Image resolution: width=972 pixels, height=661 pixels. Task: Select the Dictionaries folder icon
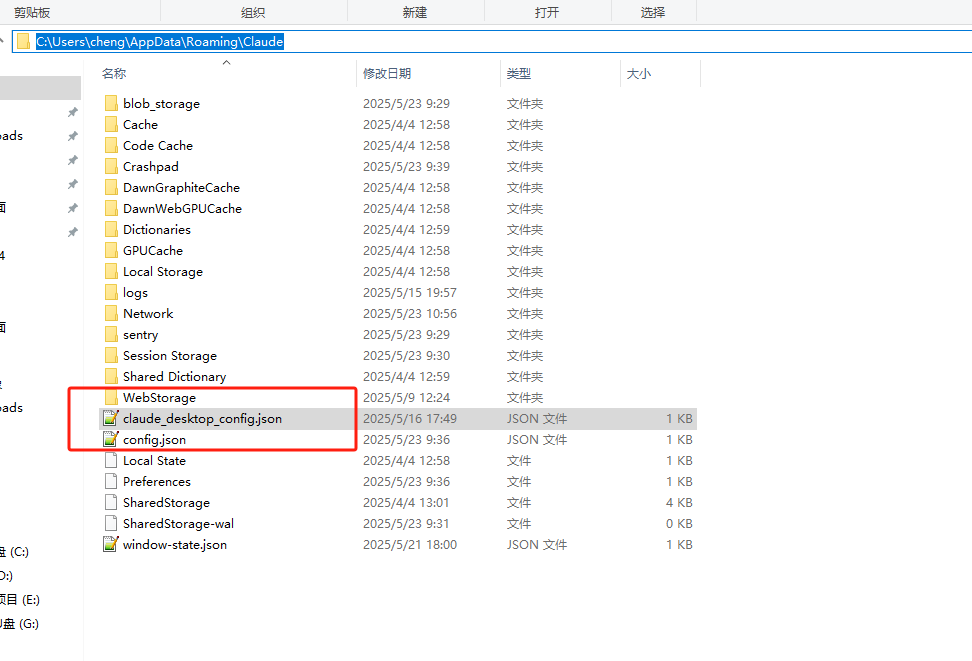click(x=111, y=229)
